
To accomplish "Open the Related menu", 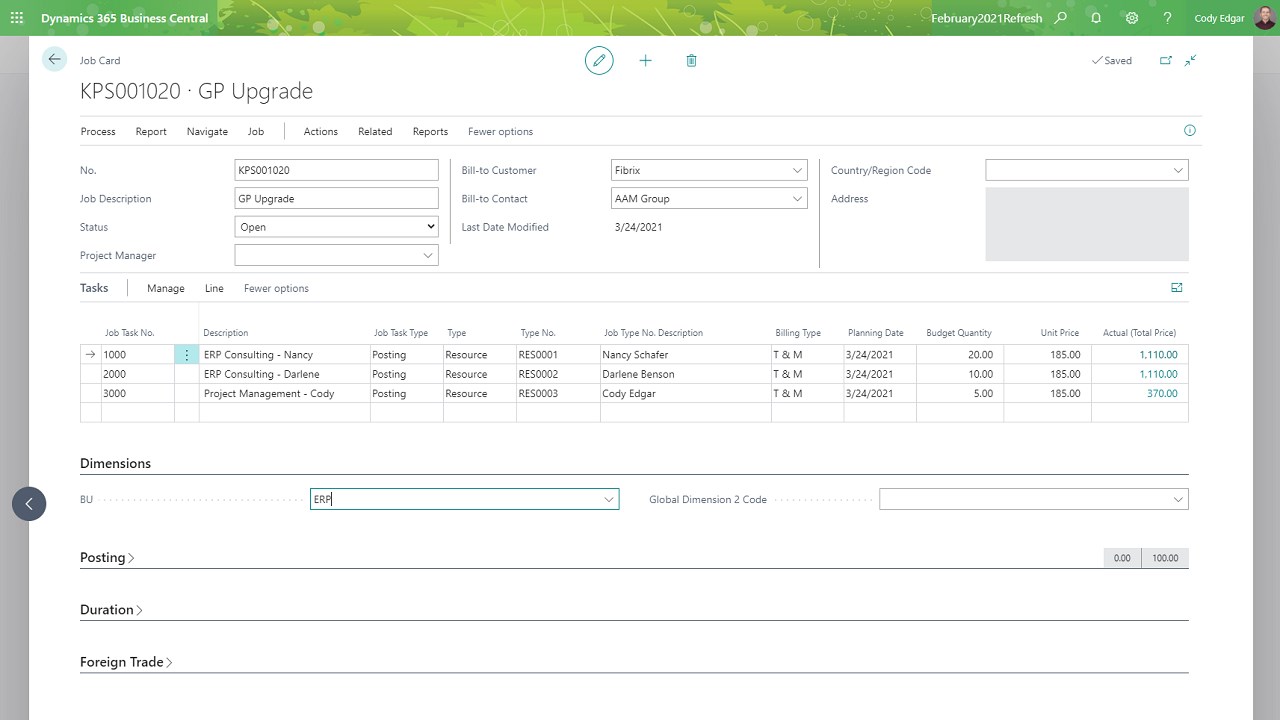I will click(x=375, y=132).
